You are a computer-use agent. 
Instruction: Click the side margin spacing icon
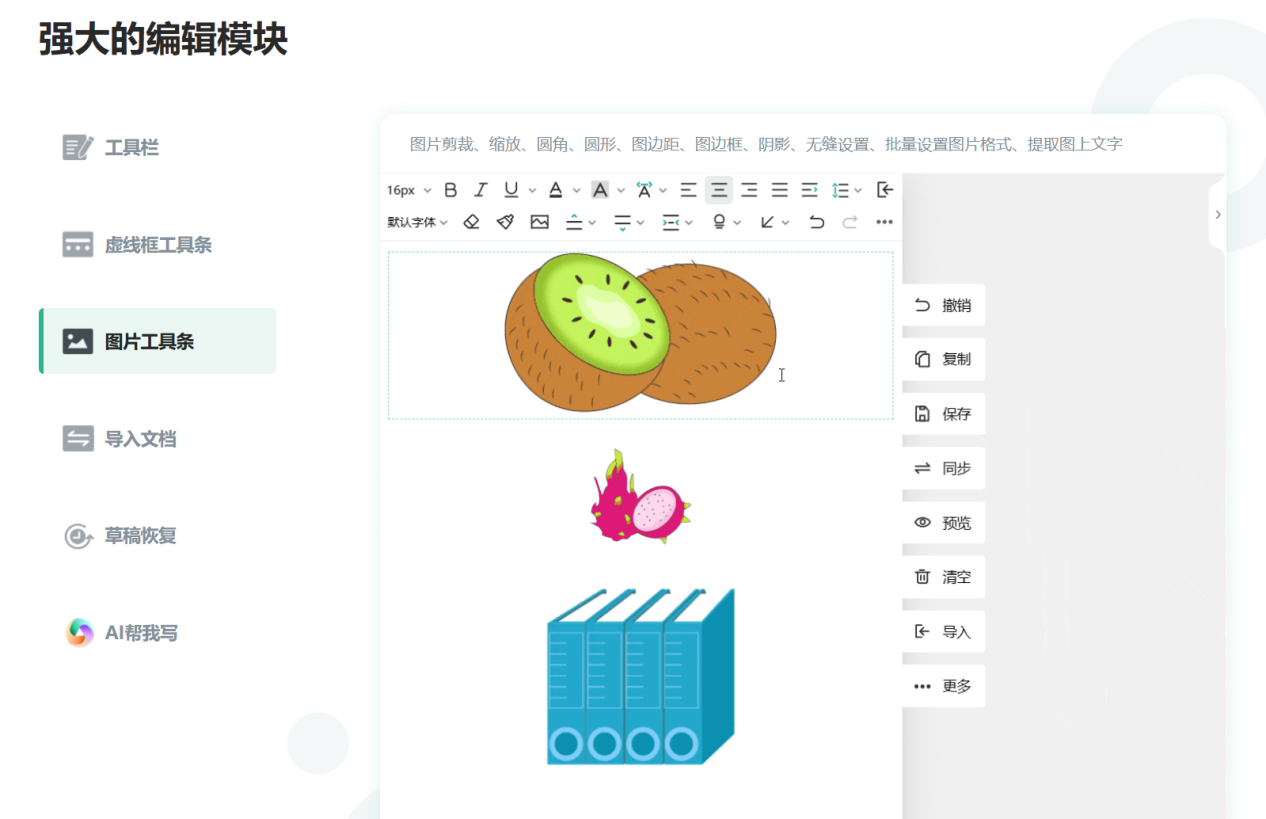pyautogui.click(x=671, y=222)
